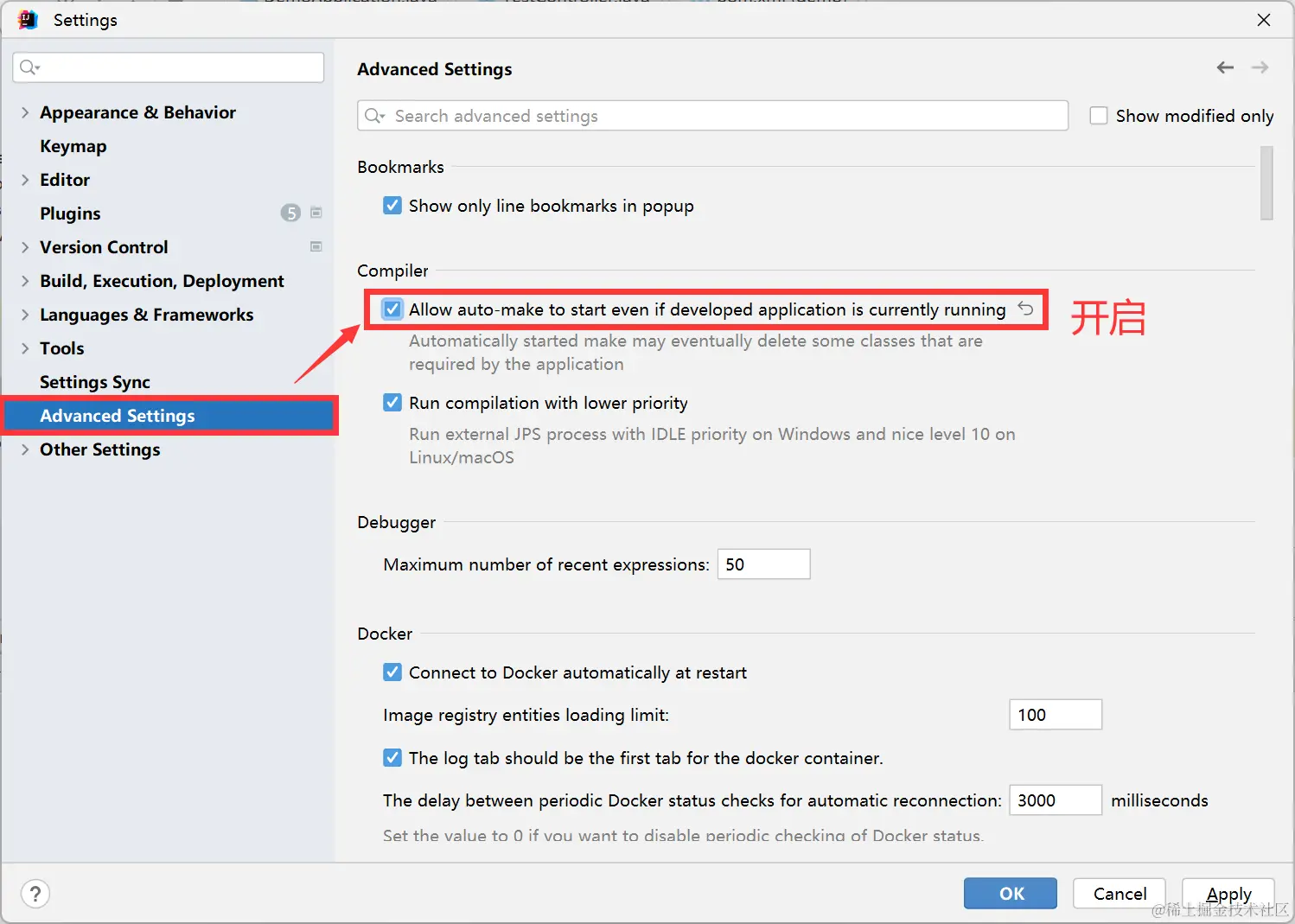1295x924 pixels.
Task: Click the 'Set the value to 0' hint text
Action: [x=683, y=835]
